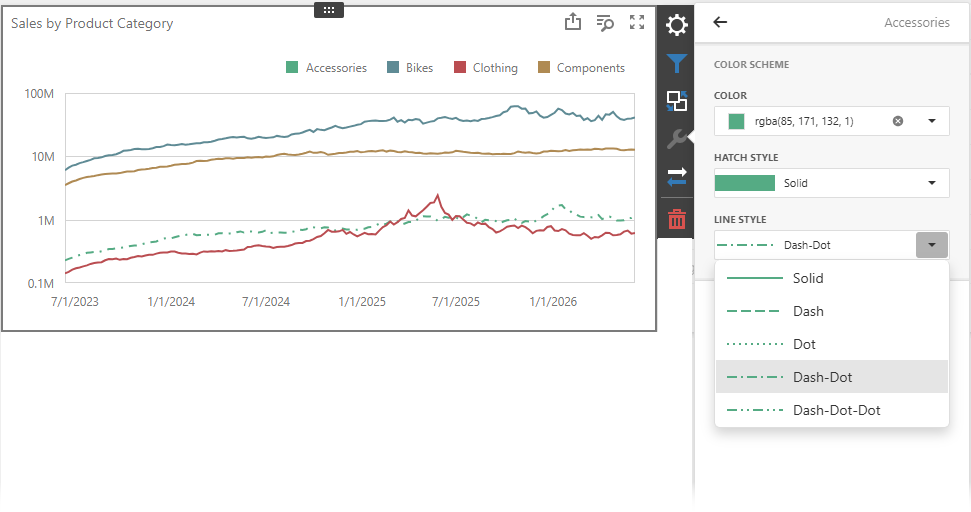
Task: Open the wrench customization menu
Action: click(676, 139)
